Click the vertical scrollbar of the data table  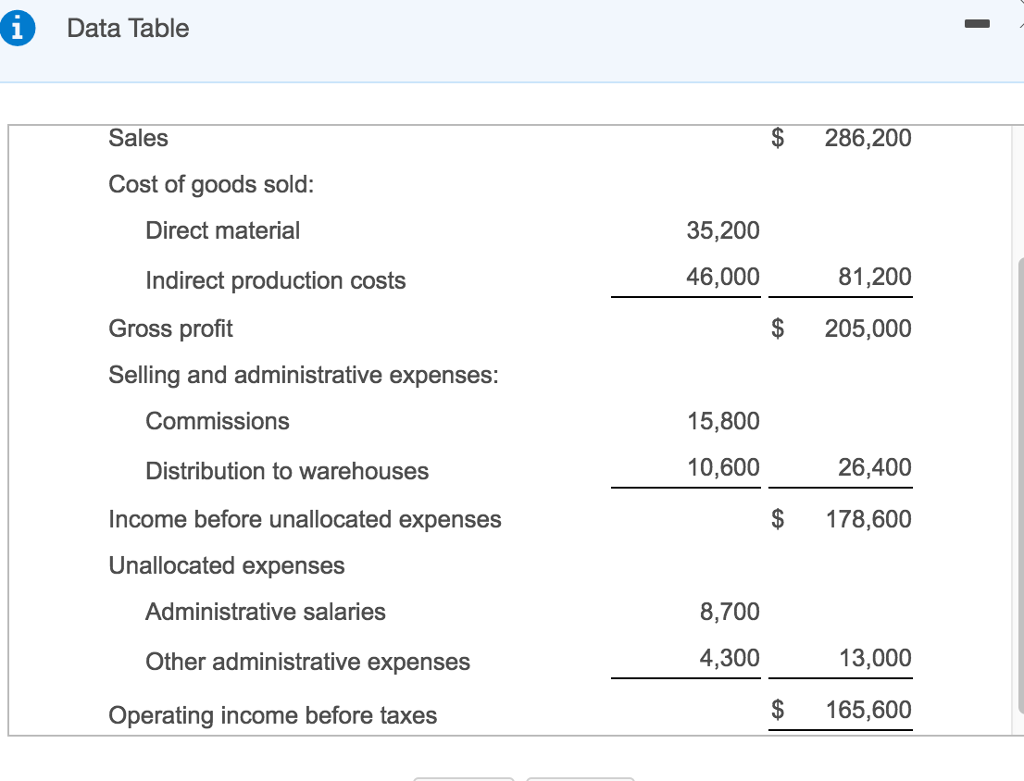[1020, 485]
